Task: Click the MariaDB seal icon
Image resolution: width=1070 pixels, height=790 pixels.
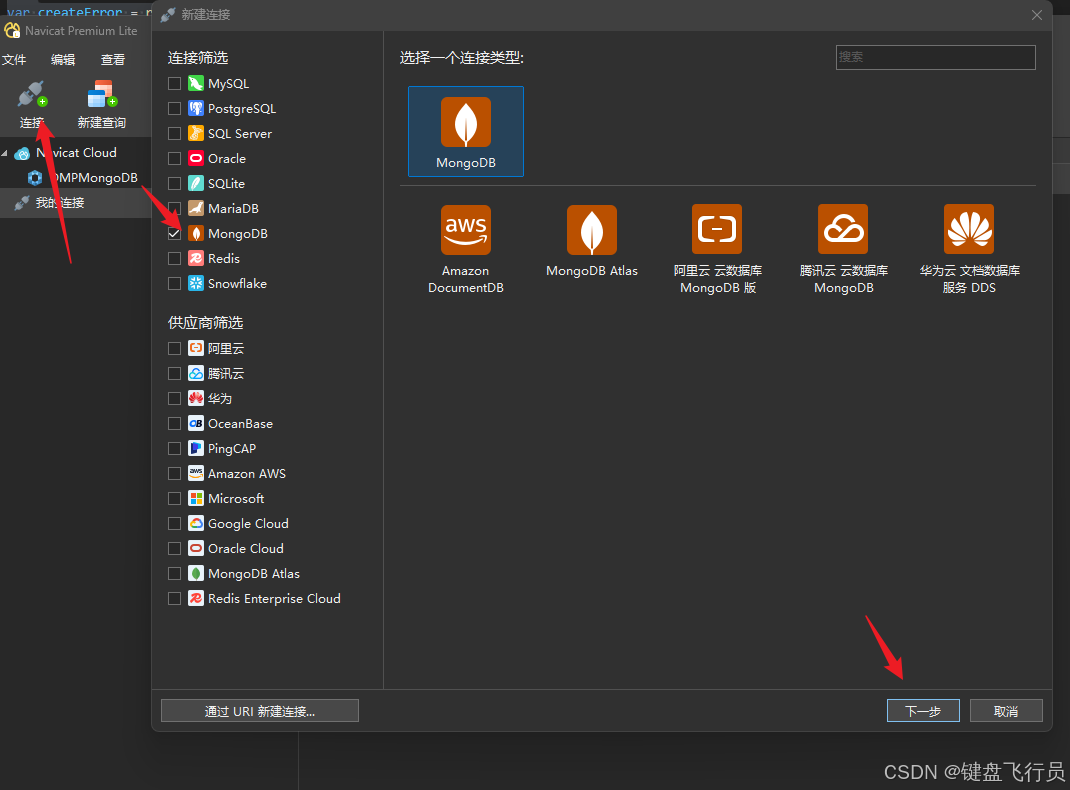Action: click(196, 208)
